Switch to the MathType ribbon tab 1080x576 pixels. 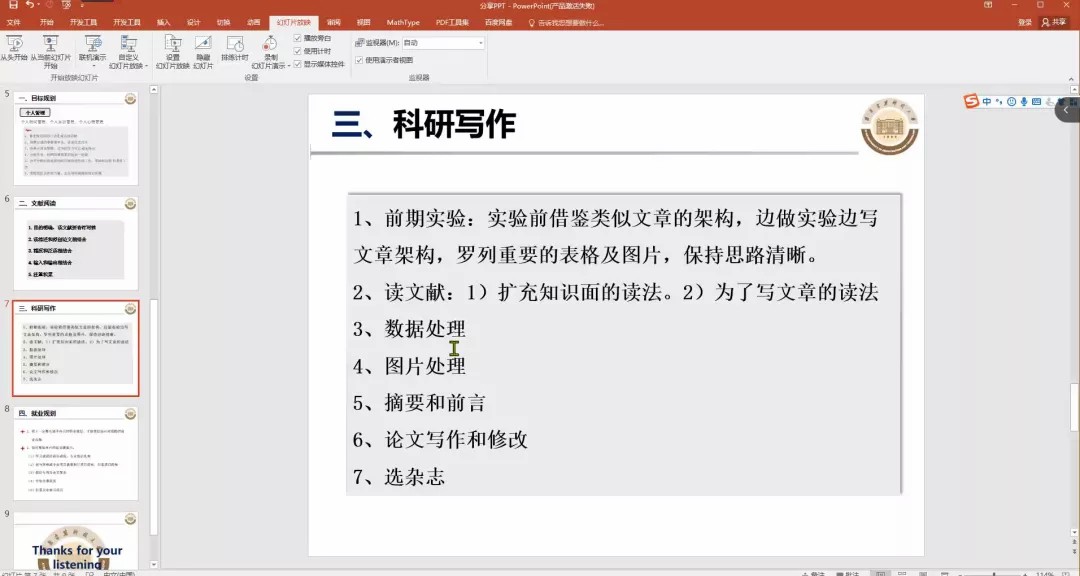403,22
